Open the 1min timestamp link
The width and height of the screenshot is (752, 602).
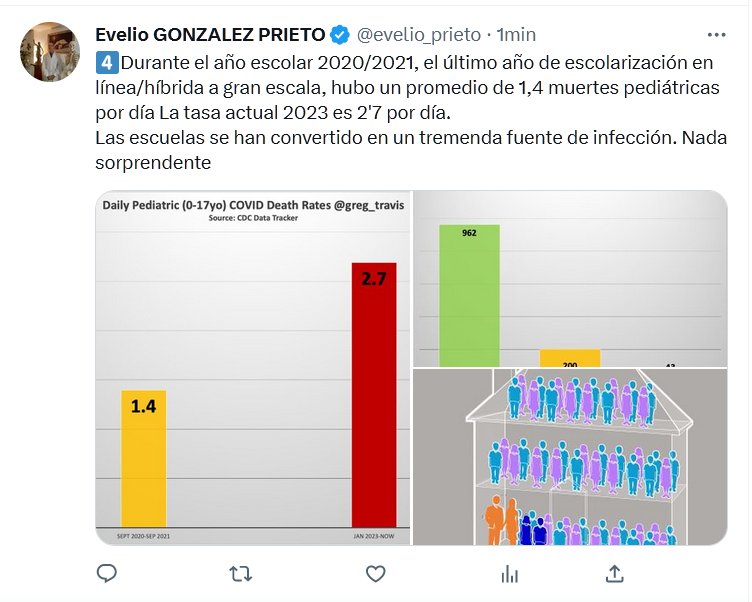pos(516,36)
